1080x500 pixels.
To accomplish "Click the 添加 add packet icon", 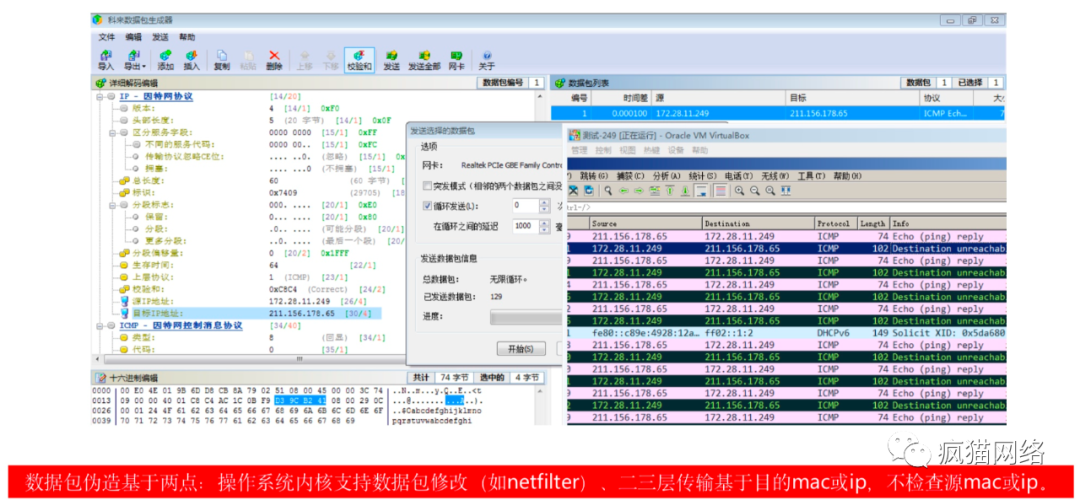I will [165, 60].
